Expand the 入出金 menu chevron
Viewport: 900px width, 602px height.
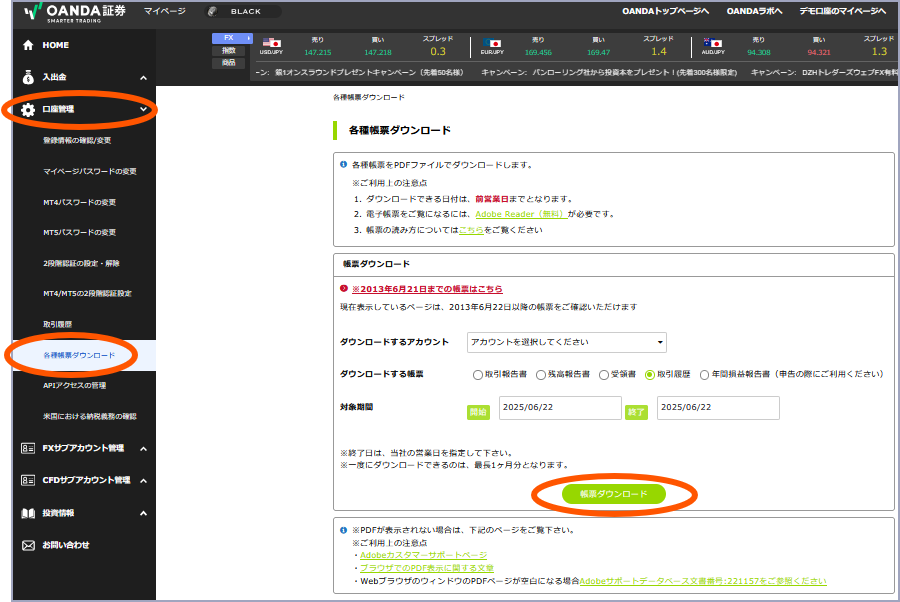click(143, 77)
